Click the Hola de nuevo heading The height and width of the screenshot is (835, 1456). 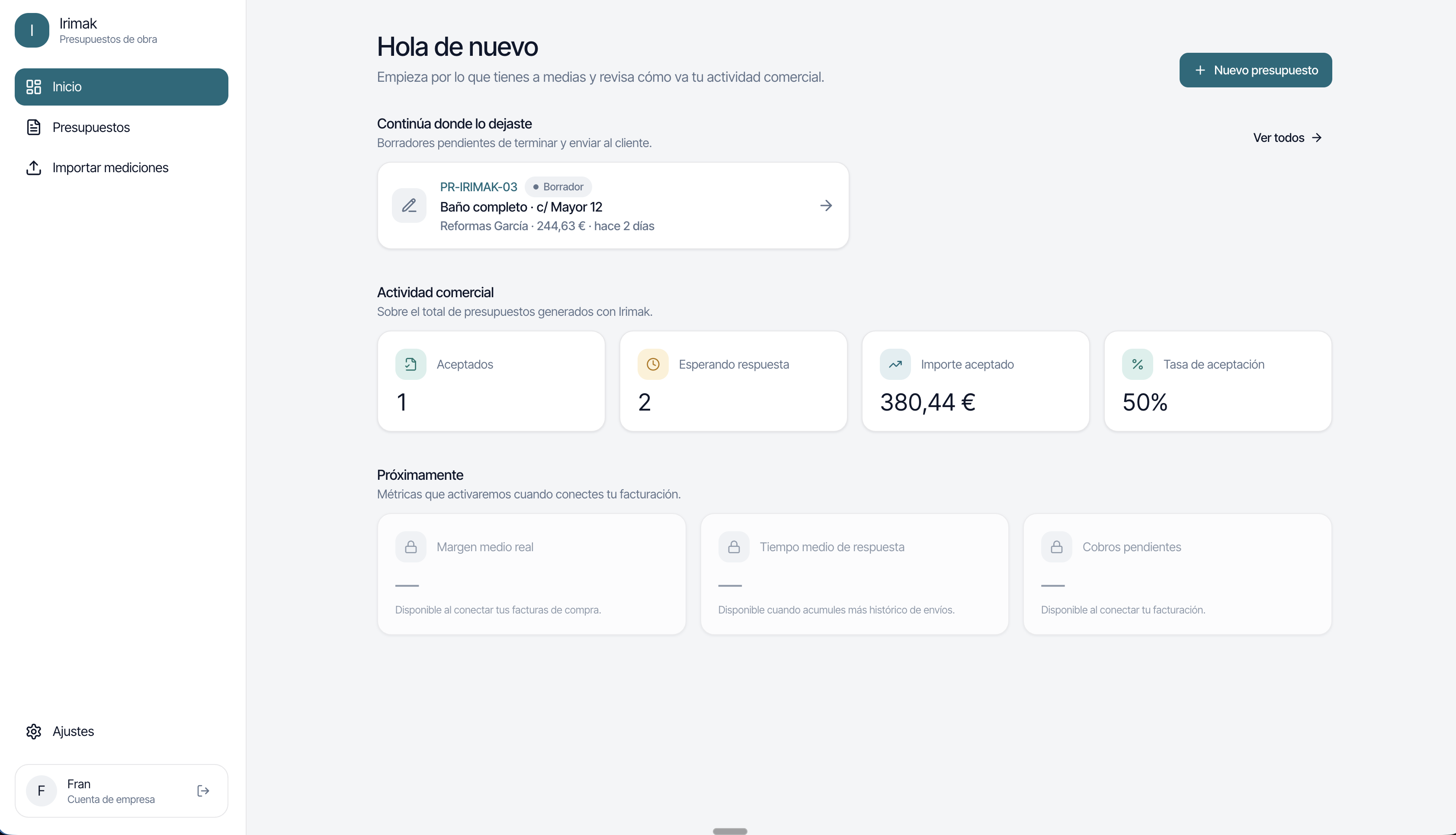pos(457,47)
